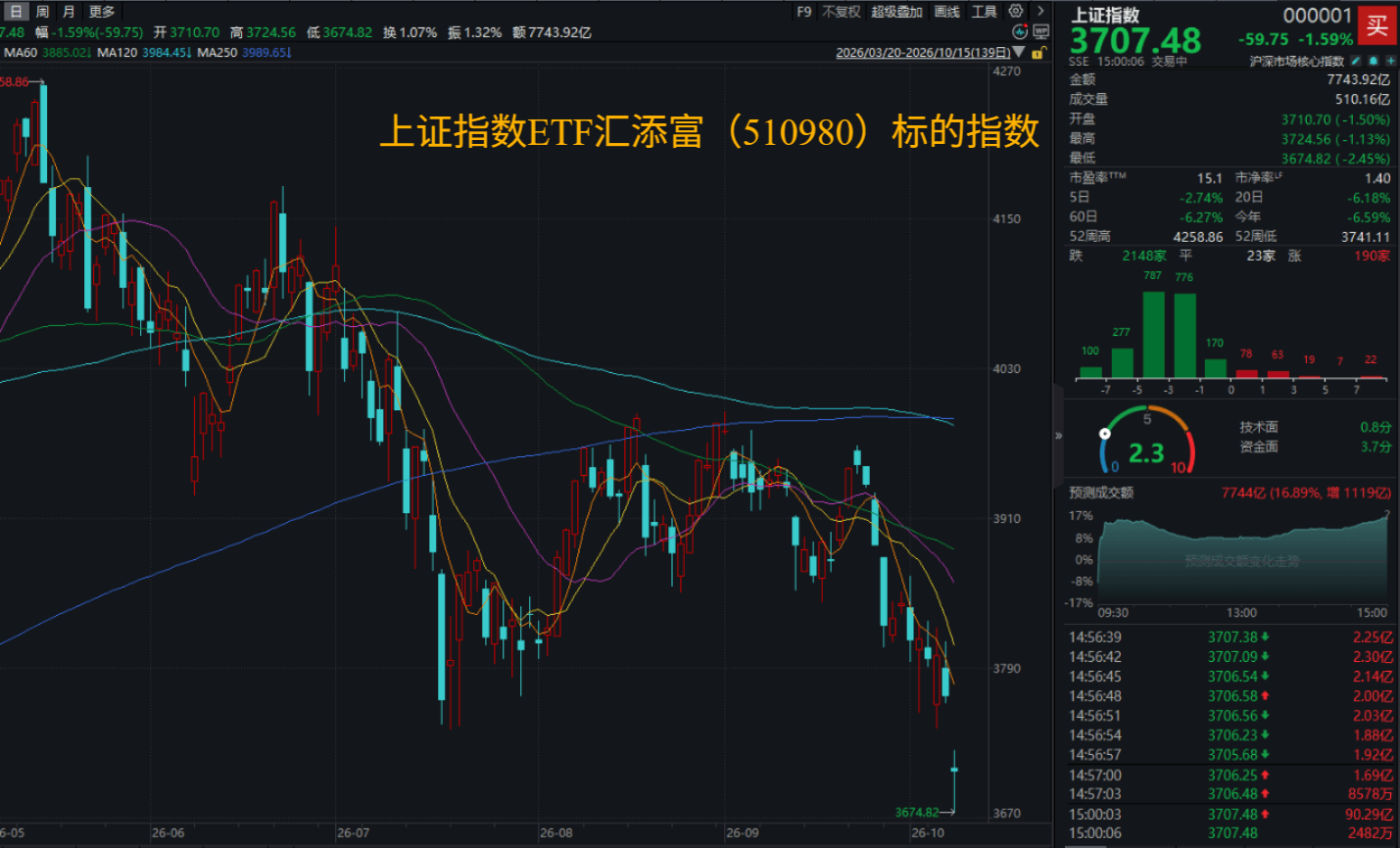Open the F9 info panel

pos(804,12)
